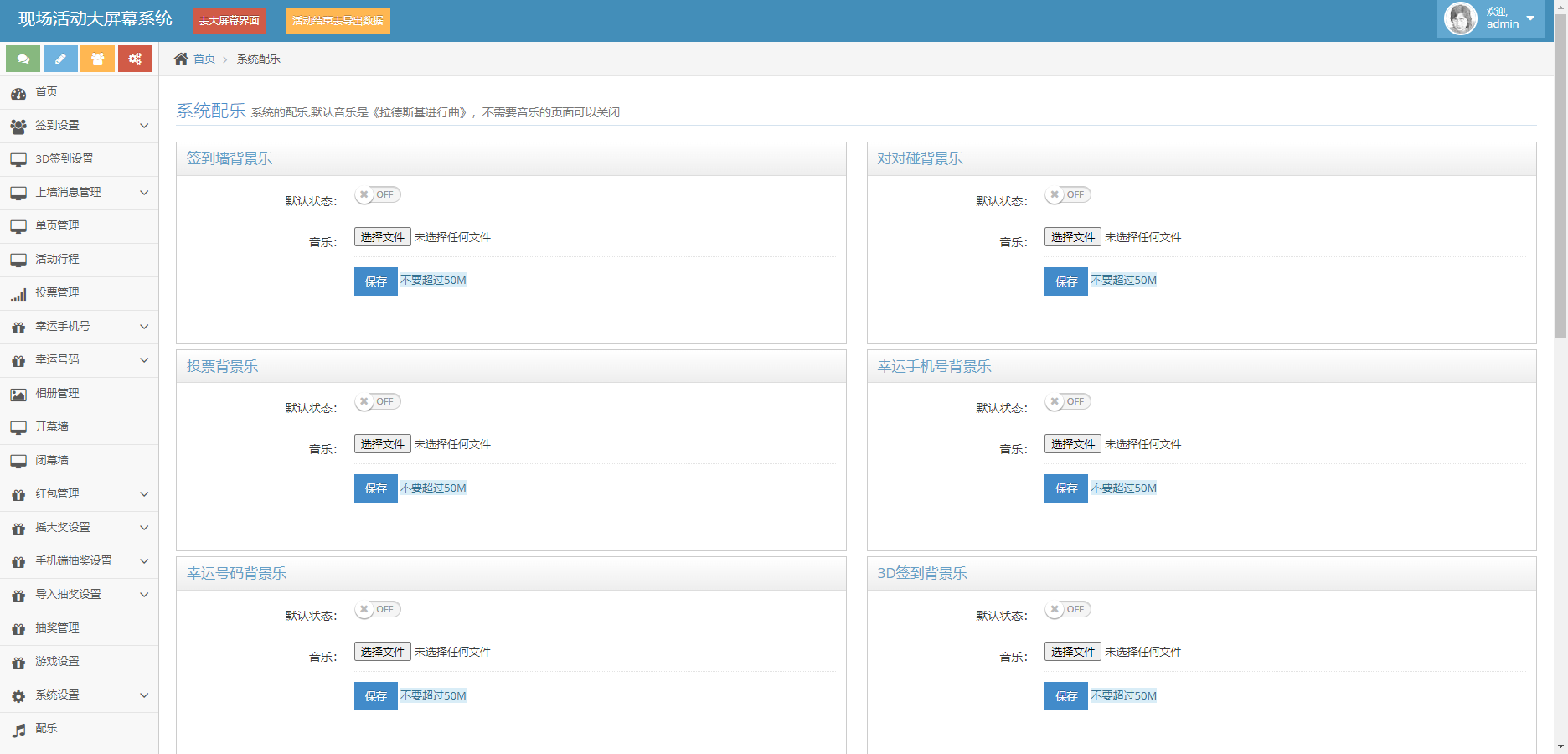The height and width of the screenshot is (754, 1568).
Task: Click the red 去大屏幕界面 button
Action: tap(229, 21)
